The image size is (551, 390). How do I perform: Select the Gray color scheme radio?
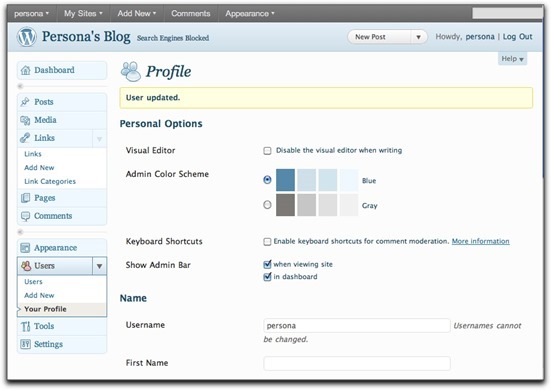coord(267,204)
